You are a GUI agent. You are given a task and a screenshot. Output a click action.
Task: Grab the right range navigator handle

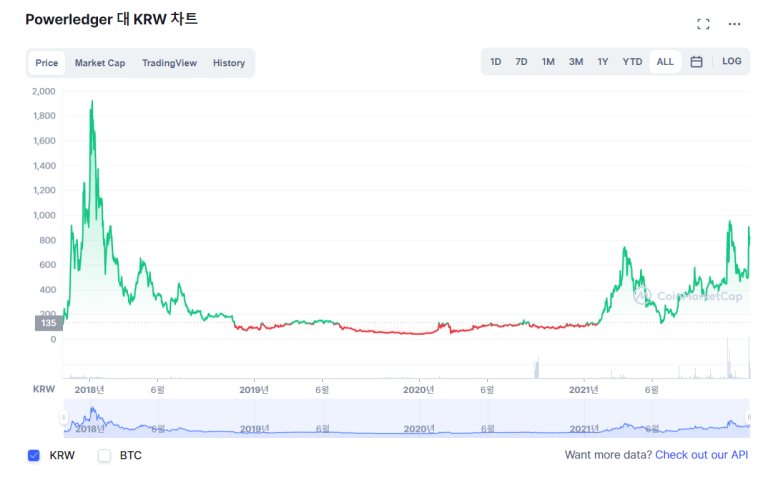click(749, 417)
